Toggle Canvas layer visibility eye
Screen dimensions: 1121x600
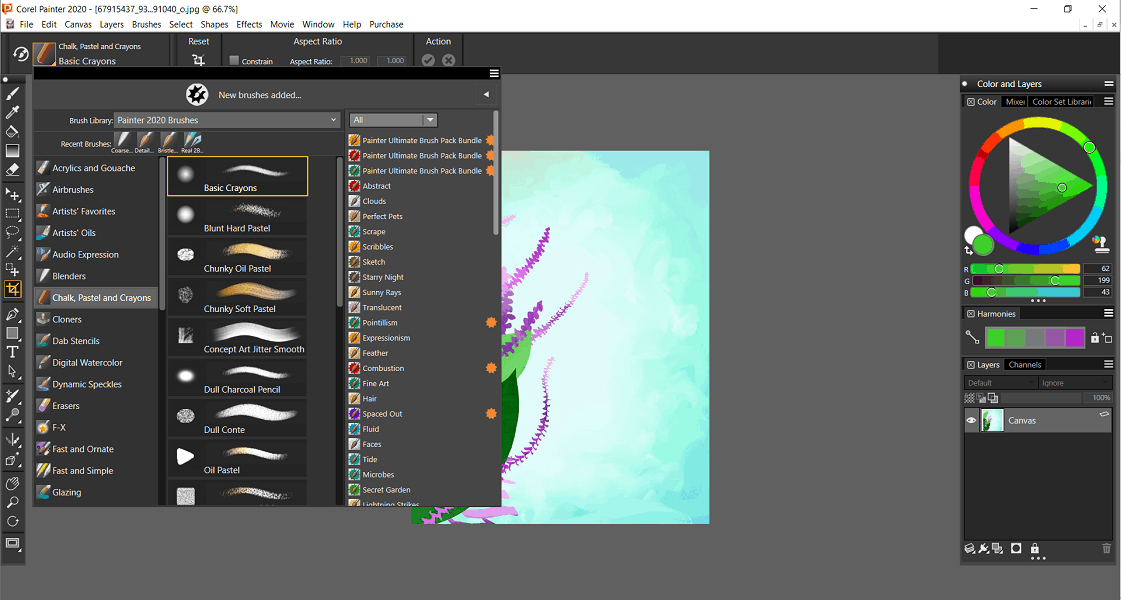click(971, 421)
